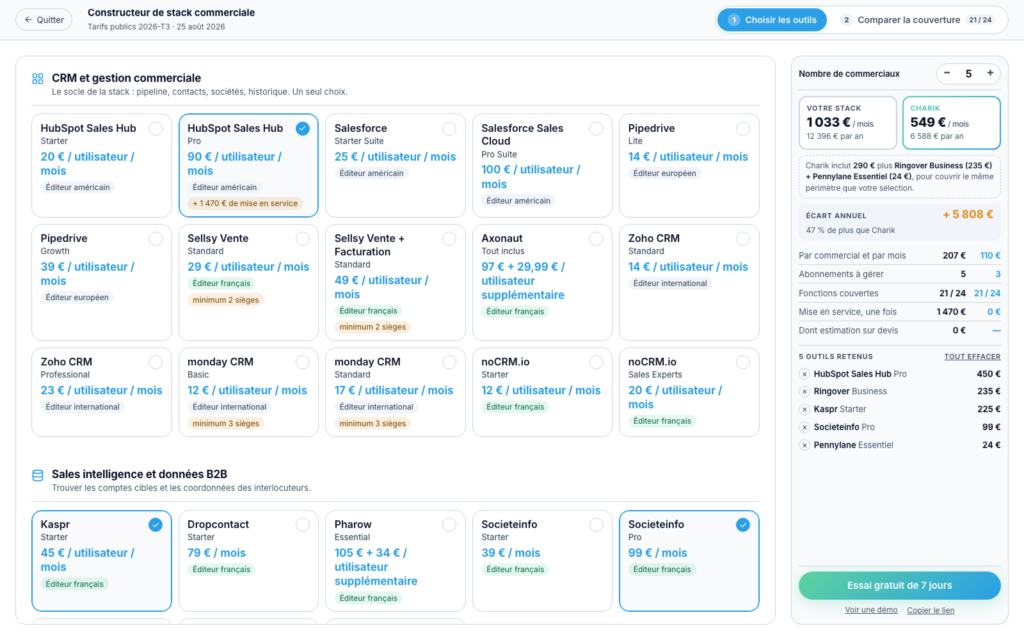The height and width of the screenshot is (640, 1024).
Task: Click the Charik price card
Action: 951,123
